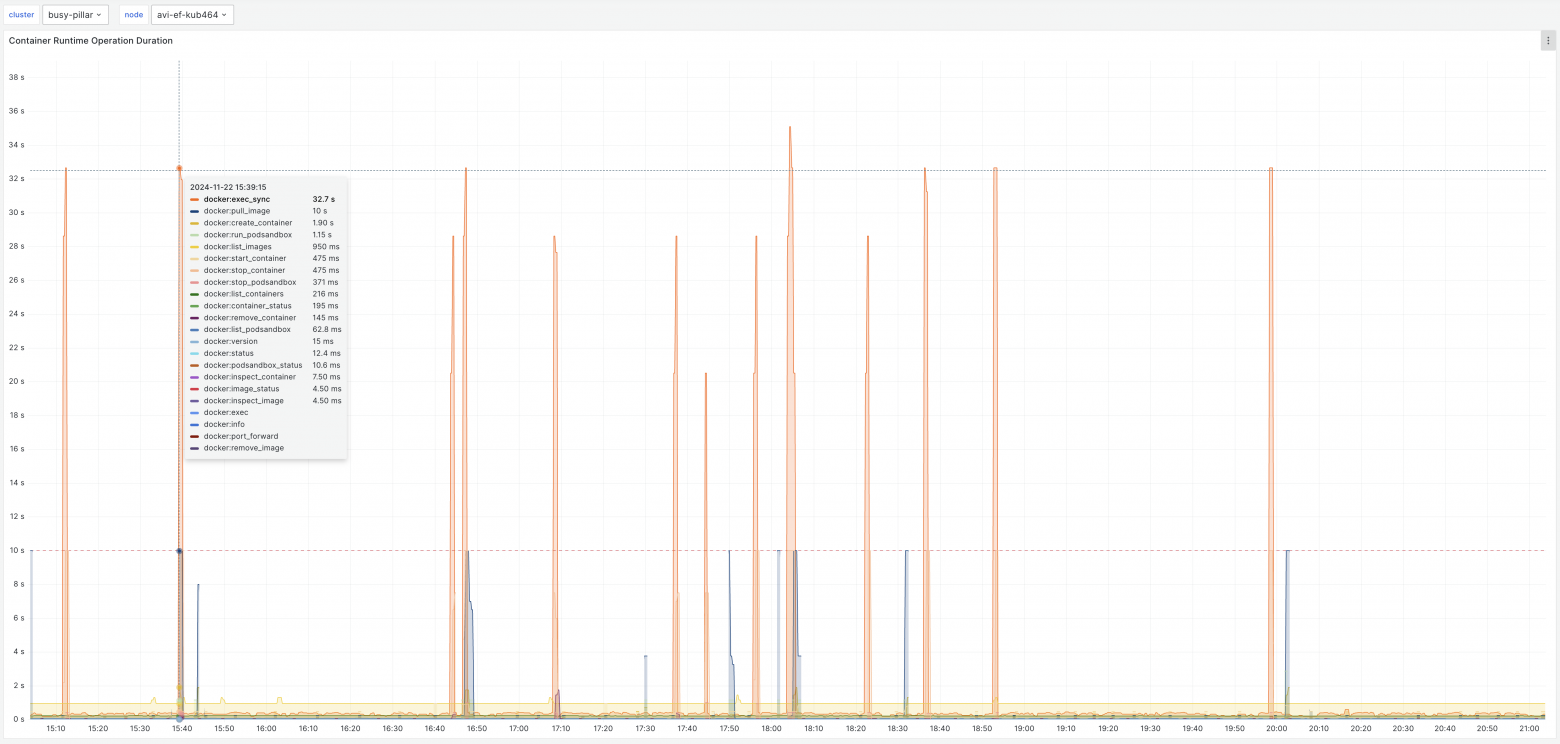Click the docker:image_status tooltip label
The height and width of the screenshot is (744, 1560).
[x=242, y=389]
